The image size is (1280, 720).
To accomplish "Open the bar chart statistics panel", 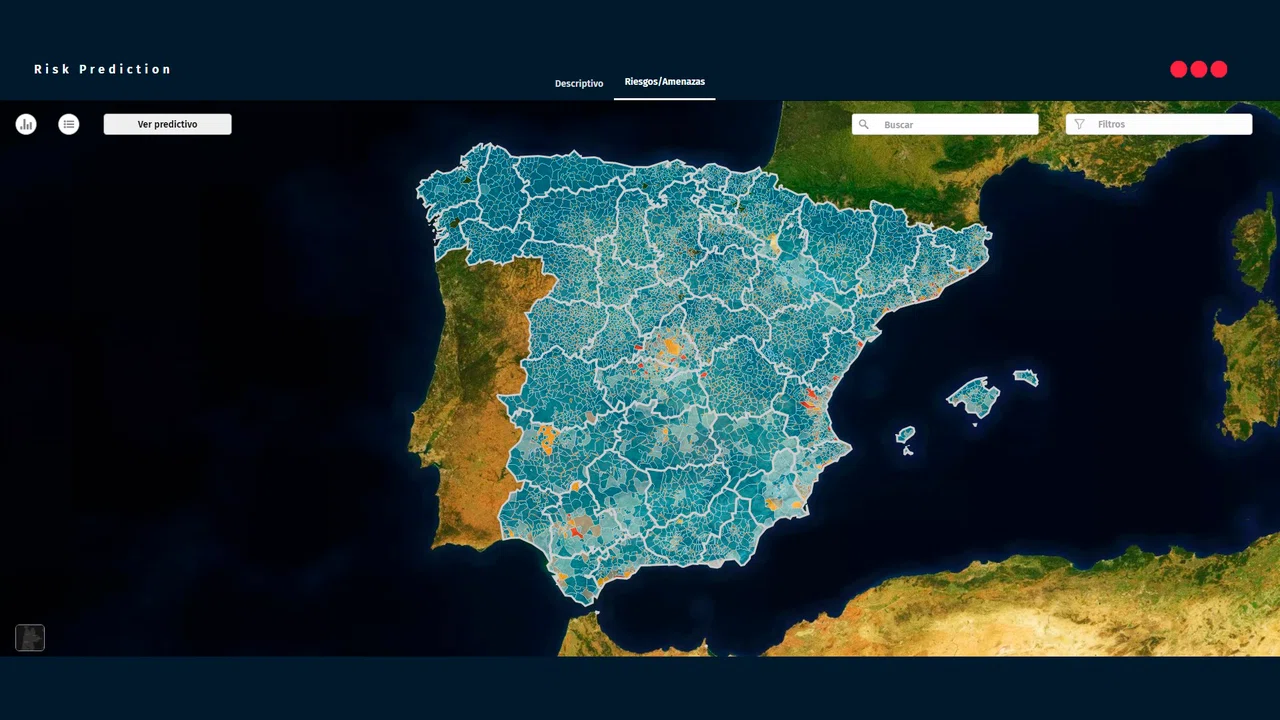I will 26,124.
